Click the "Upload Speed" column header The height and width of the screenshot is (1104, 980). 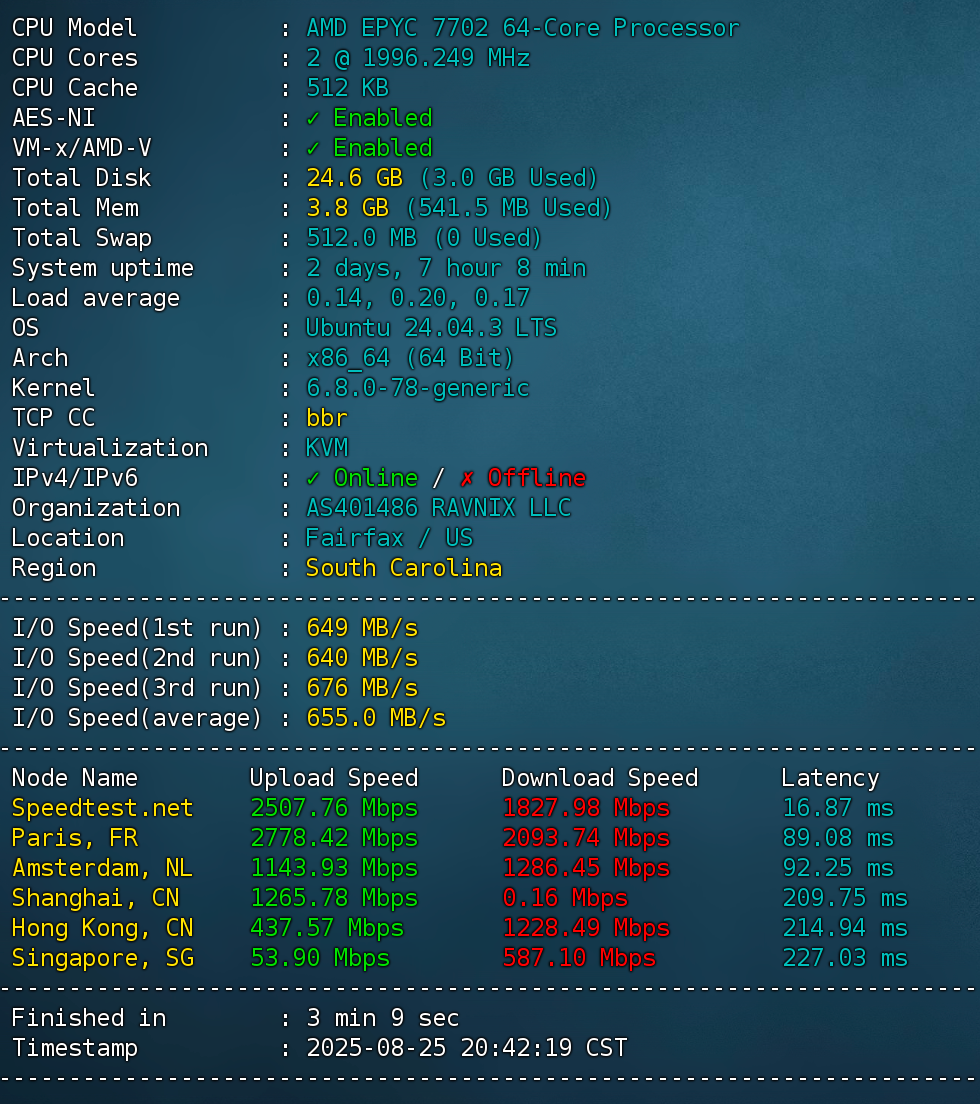334,779
